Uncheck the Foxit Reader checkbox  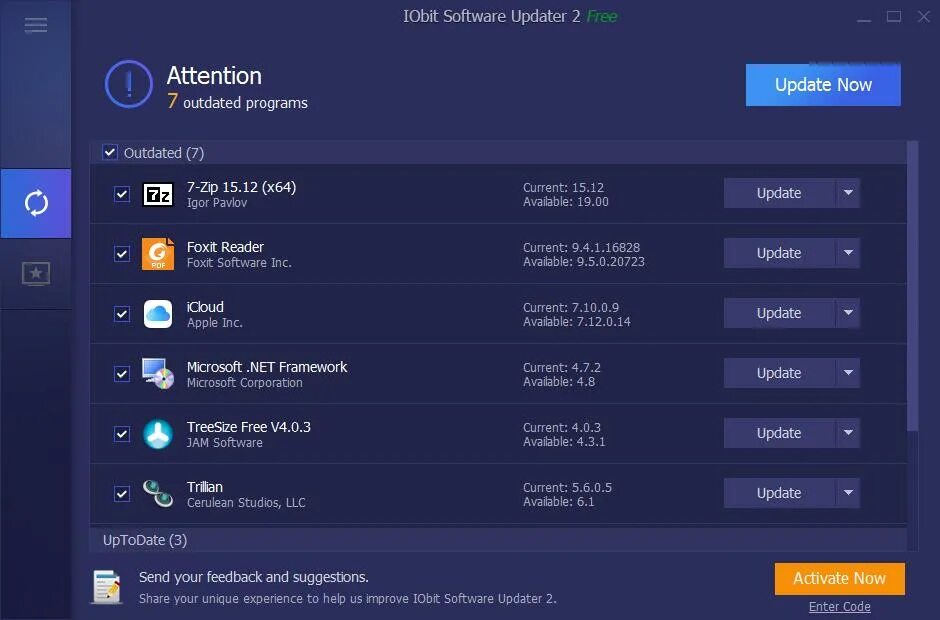[x=122, y=254]
